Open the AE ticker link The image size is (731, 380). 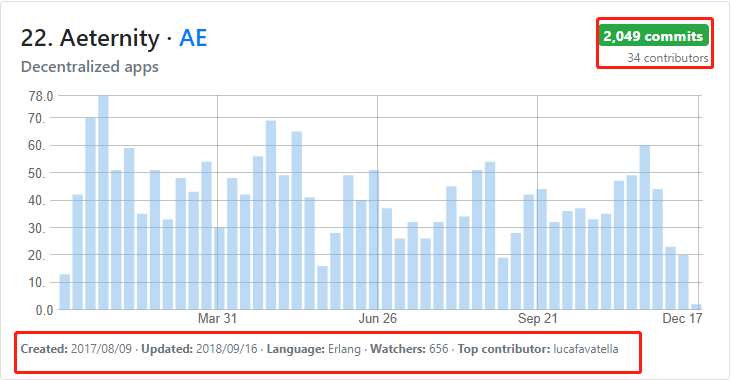coord(193,38)
